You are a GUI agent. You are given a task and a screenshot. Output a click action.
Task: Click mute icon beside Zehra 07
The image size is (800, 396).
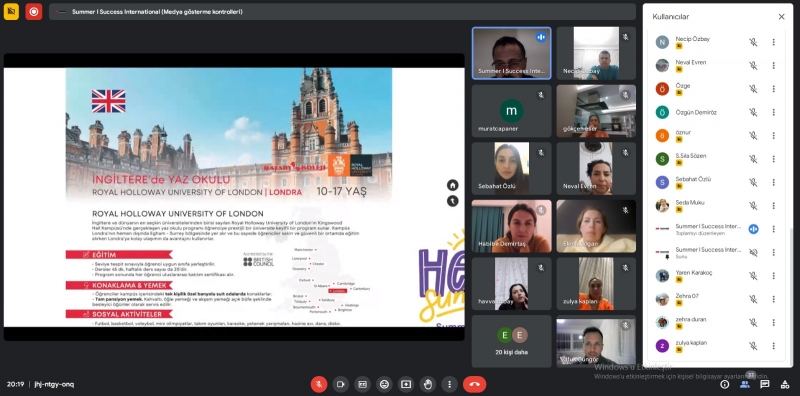coord(753,299)
